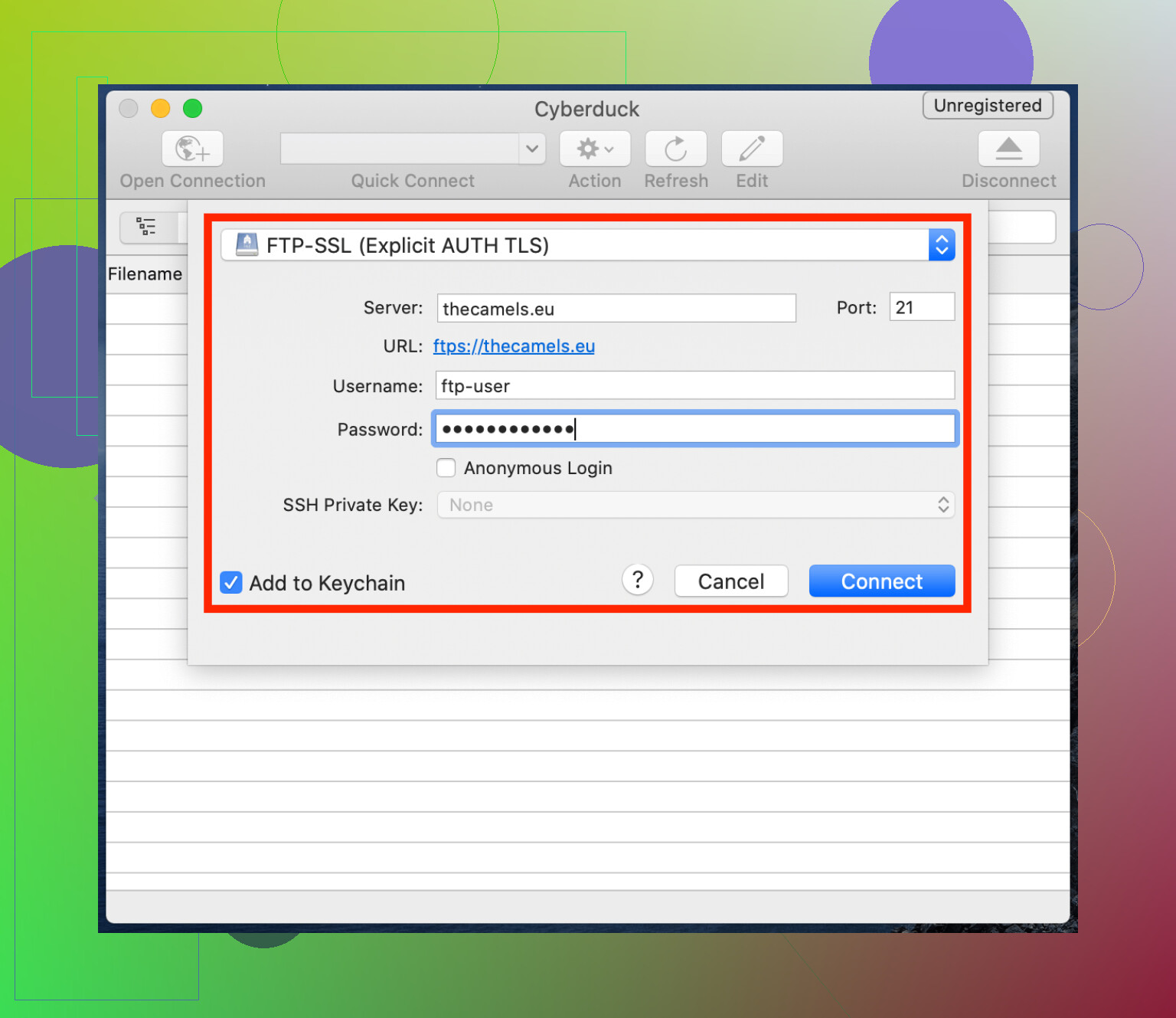The width and height of the screenshot is (1176, 1018).
Task: Expand the Quick Connect dropdown arrow
Action: coord(532,149)
